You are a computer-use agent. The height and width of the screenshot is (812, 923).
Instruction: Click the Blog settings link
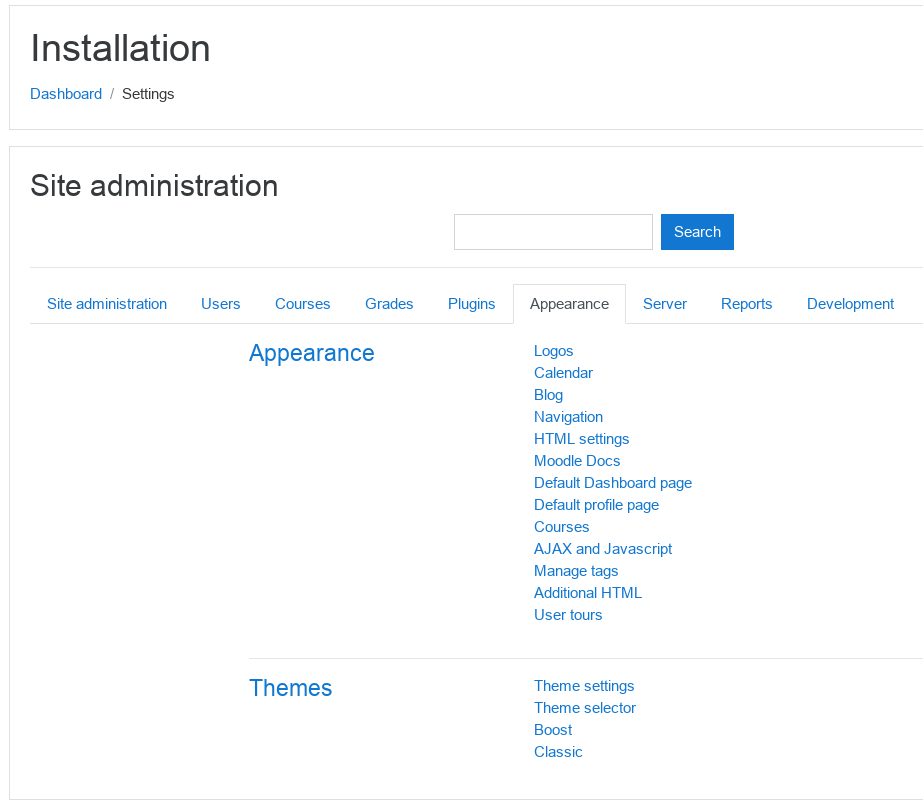click(x=548, y=395)
